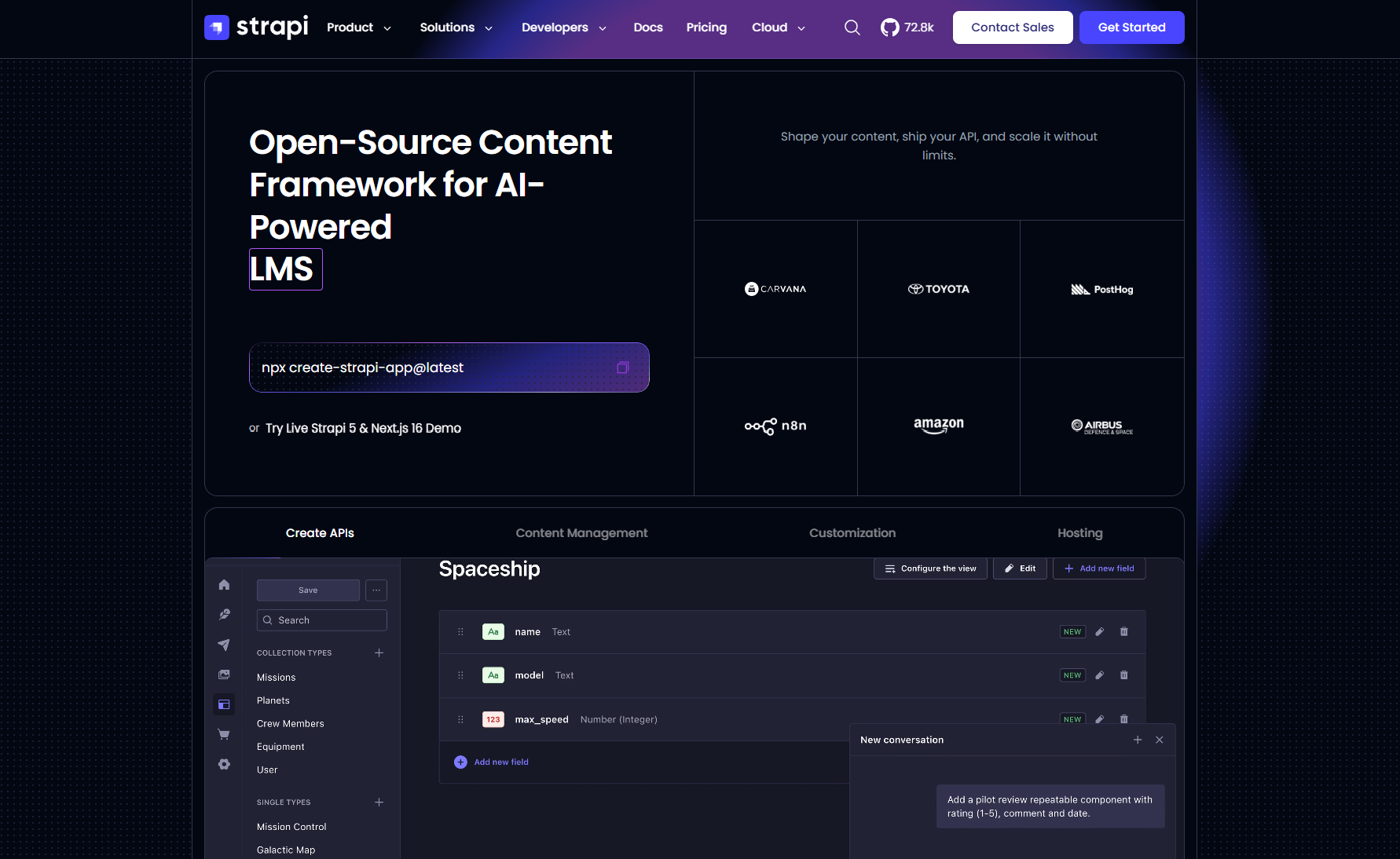Screen dimensions: 1400x859
Task: Switch to Content Management tab
Action: pos(581,533)
